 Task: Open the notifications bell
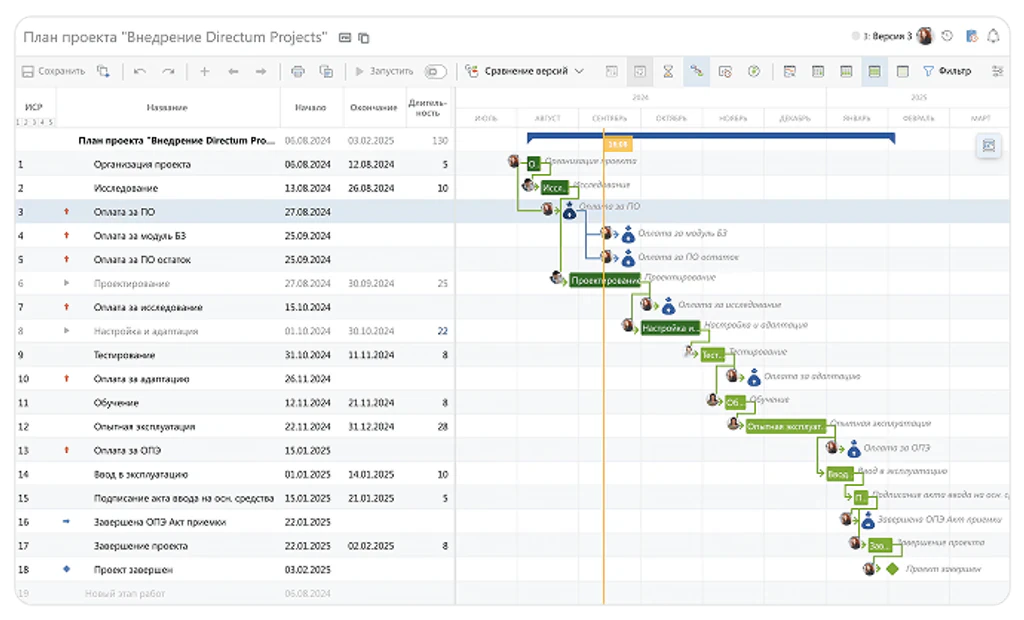993,37
